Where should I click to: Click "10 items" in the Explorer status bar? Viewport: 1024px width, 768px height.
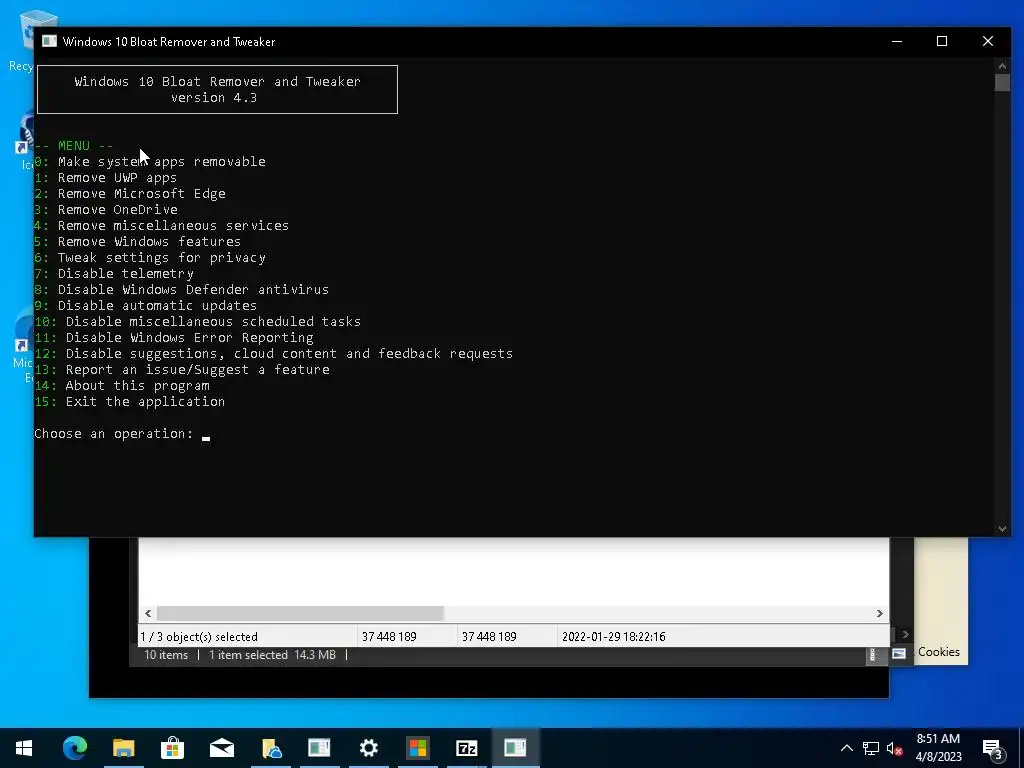pyautogui.click(x=166, y=654)
